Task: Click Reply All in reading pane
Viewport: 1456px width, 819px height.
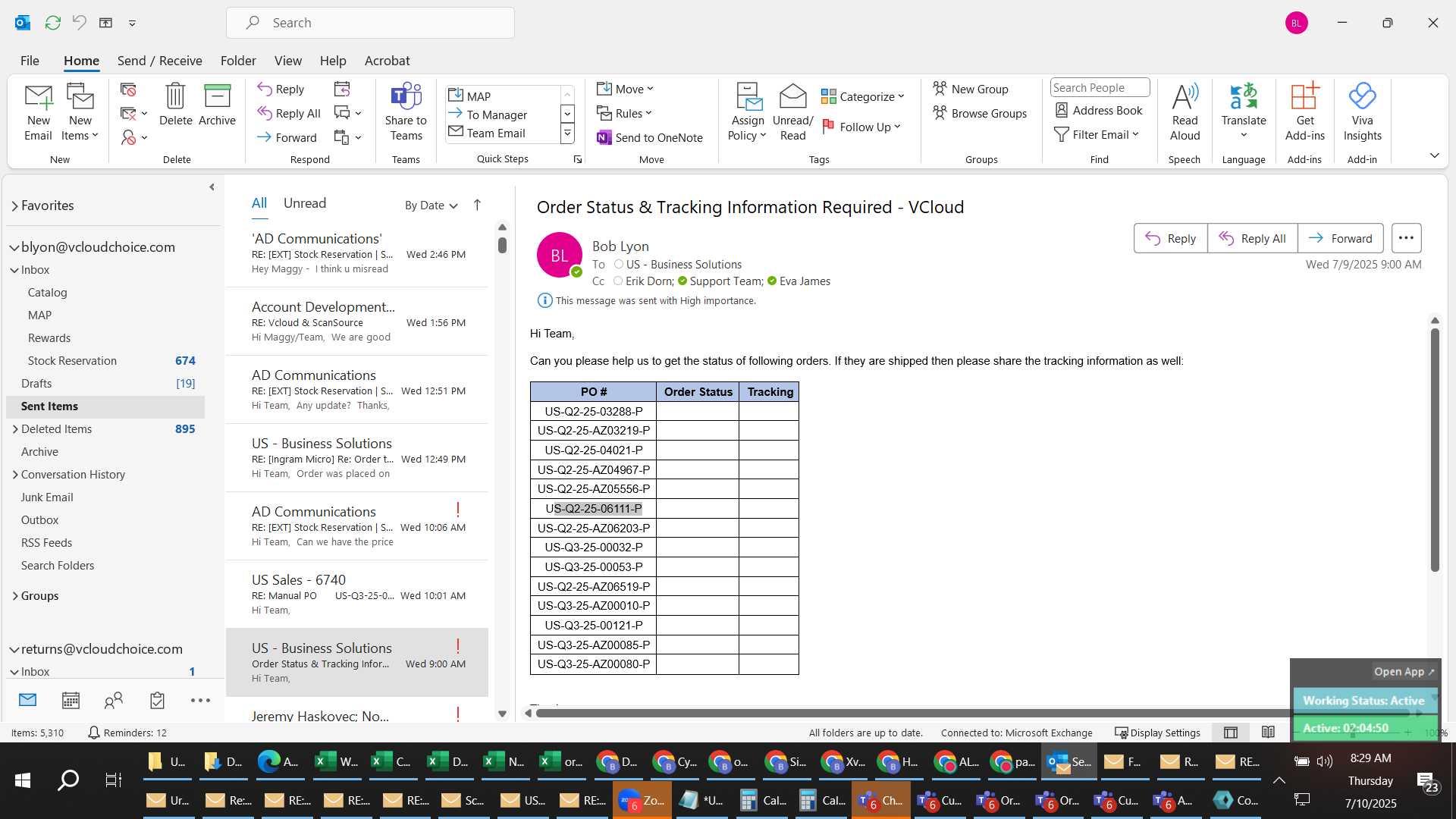Action: [1252, 238]
